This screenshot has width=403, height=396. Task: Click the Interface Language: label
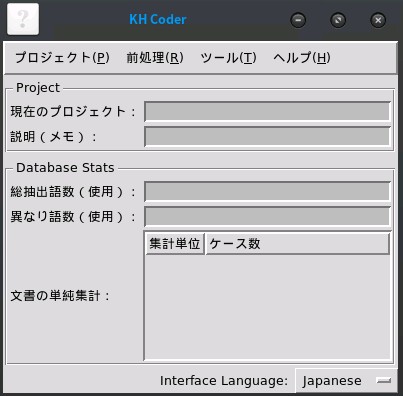pyautogui.click(x=224, y=381)
